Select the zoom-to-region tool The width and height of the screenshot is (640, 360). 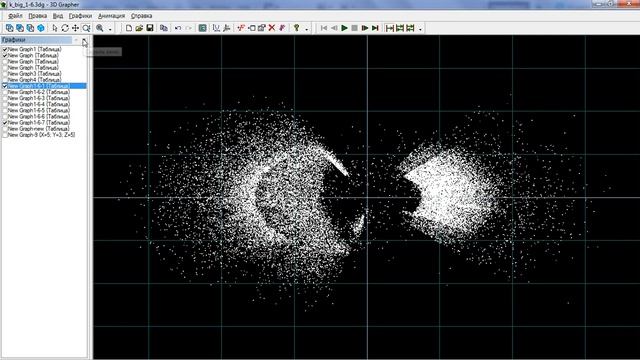pos(86,28)
